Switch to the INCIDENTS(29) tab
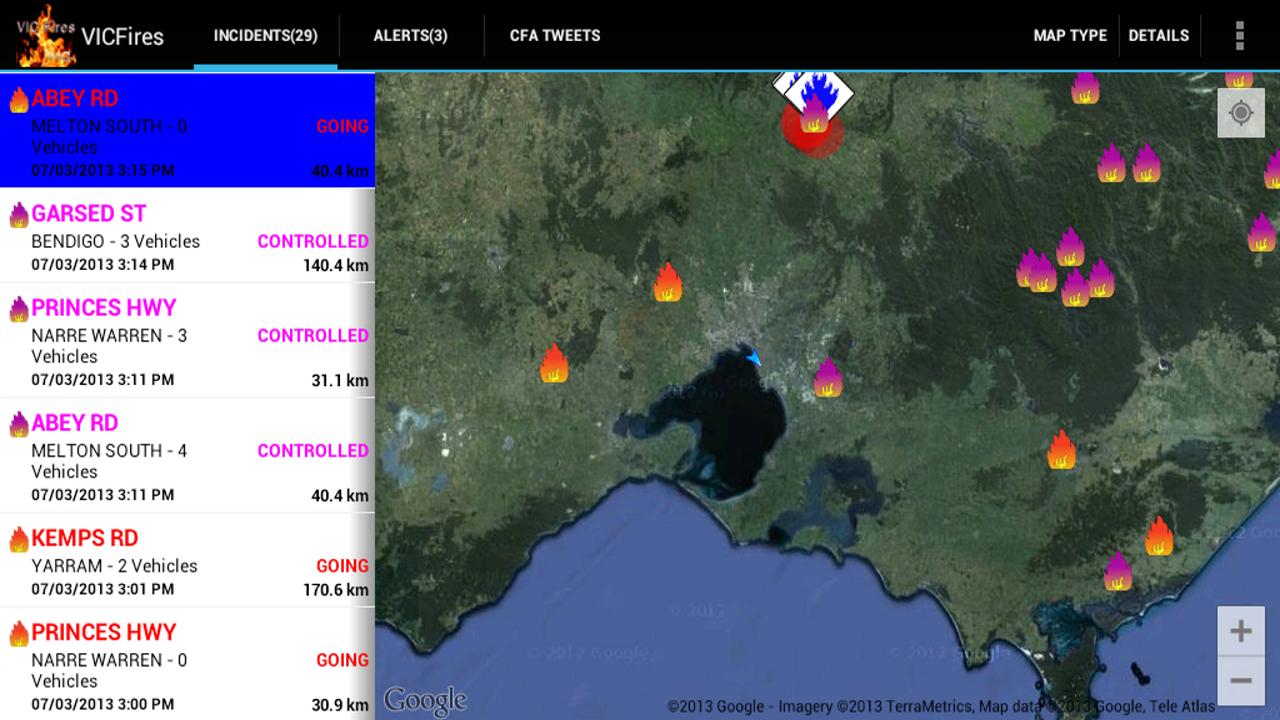1280x720 pixels. tap(266, 36)
